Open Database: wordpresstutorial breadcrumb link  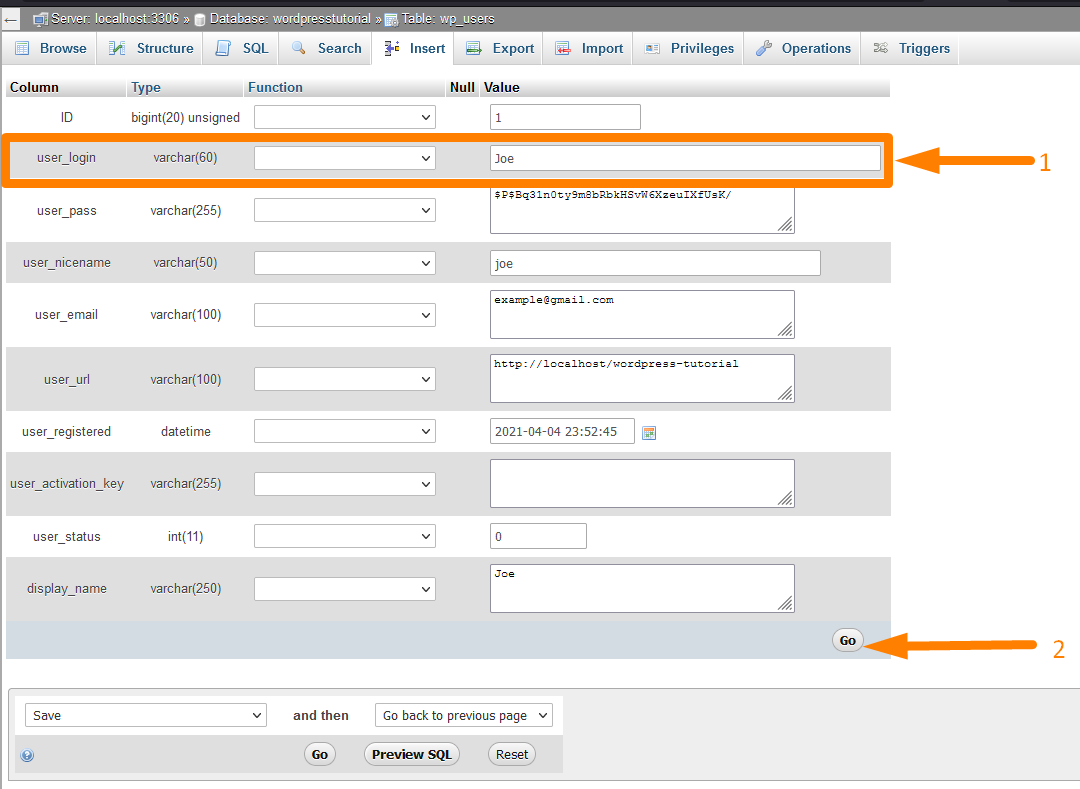[x=290, y=19]
